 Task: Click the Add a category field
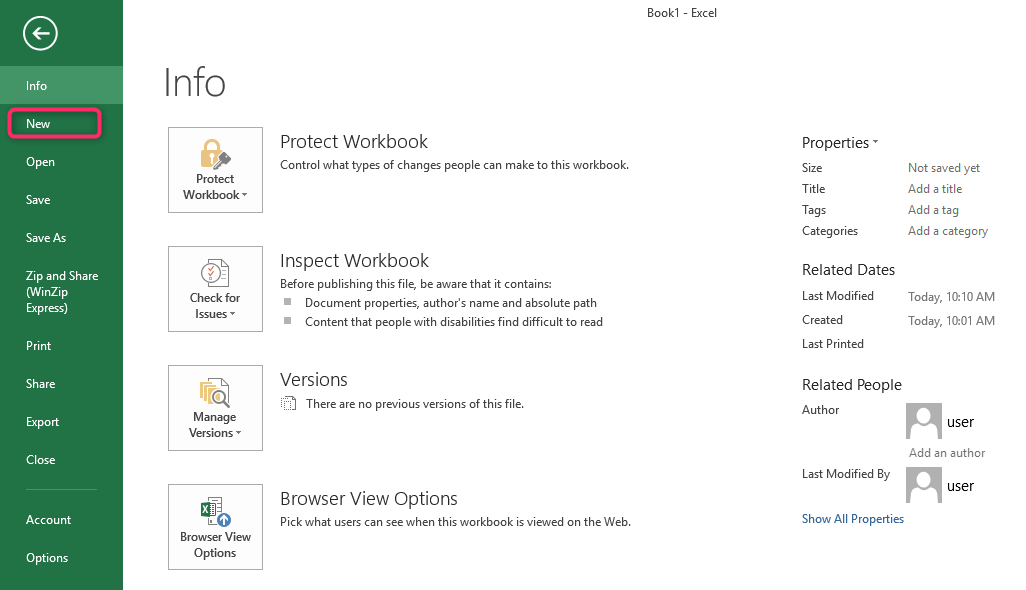pos(947,231)
